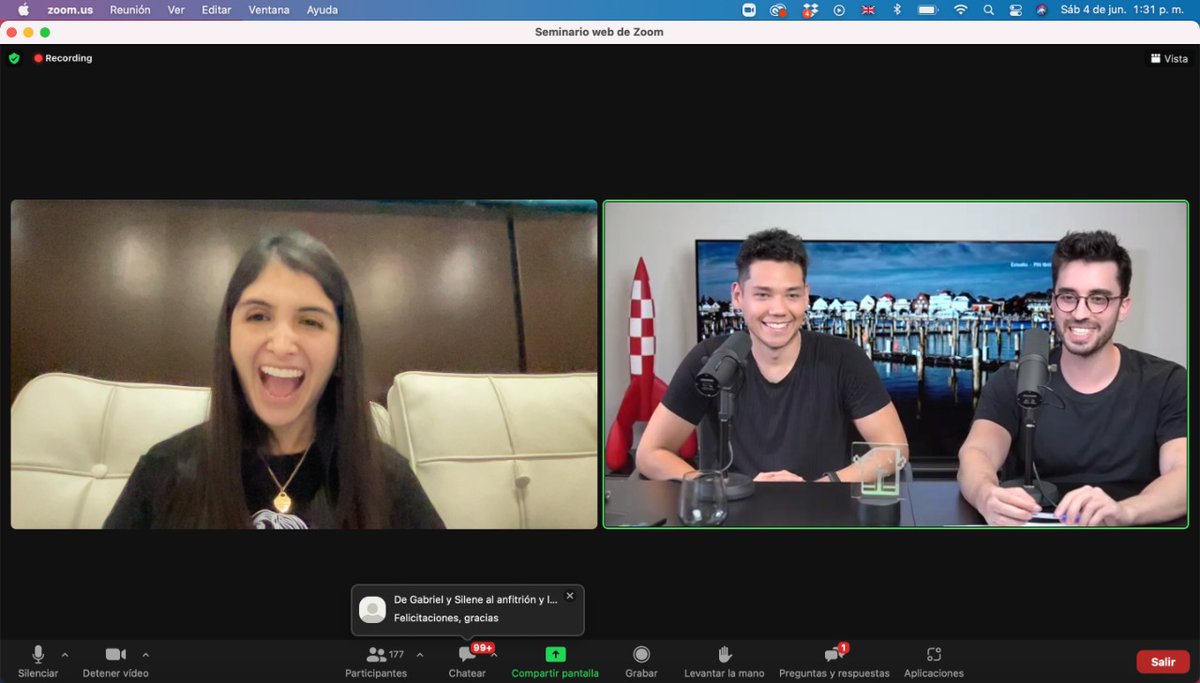Open the Aplicaciones panel
Viewport: 1200px width, 683px height.
click(934, 661)
